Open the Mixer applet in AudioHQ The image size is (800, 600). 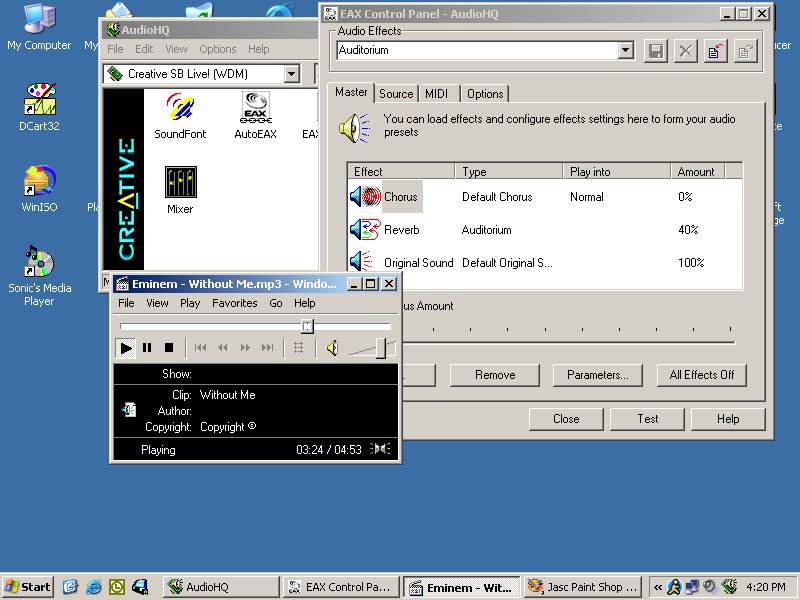click(x=180, y=183)
